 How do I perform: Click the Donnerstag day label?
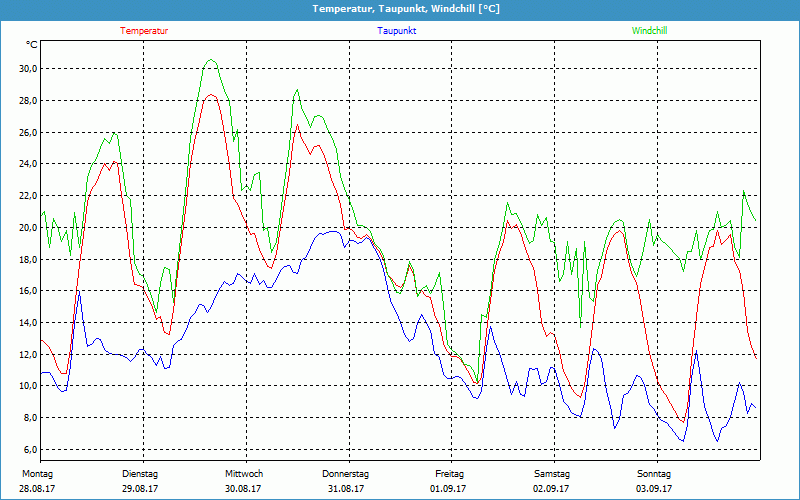[345, 474]
